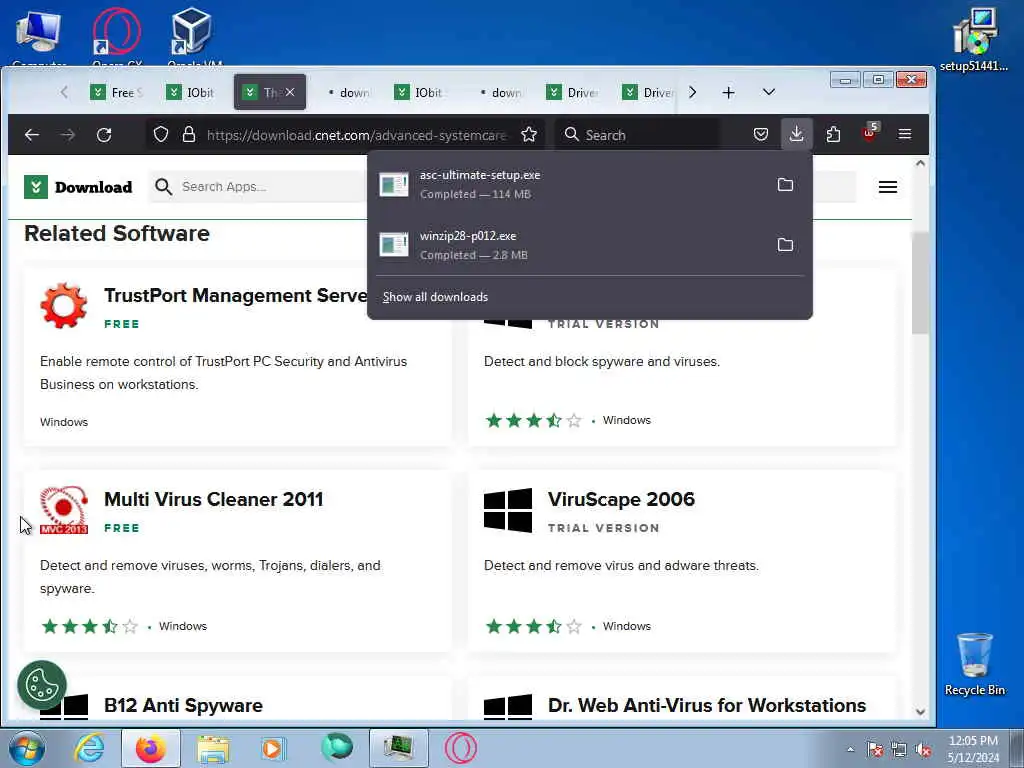This screenshot has height=768, width=1024.
Task: Click the URL address bar
Action: point(356,135)
